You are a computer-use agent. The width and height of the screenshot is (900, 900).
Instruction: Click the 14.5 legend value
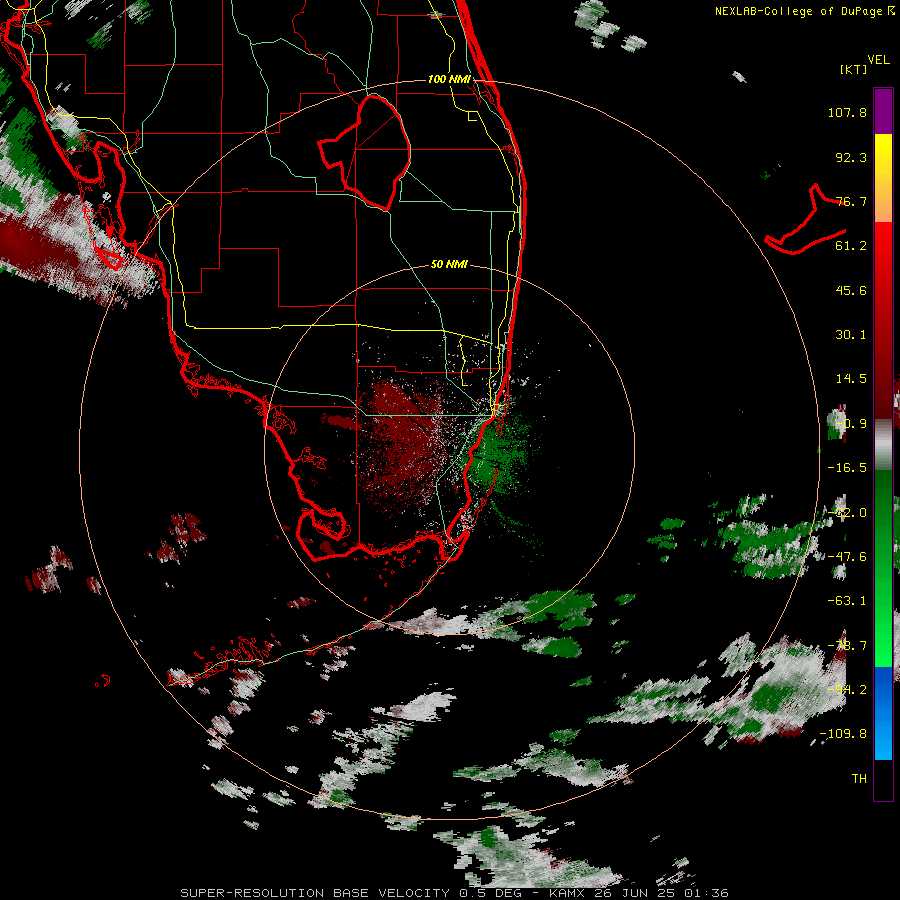point(851,379)
